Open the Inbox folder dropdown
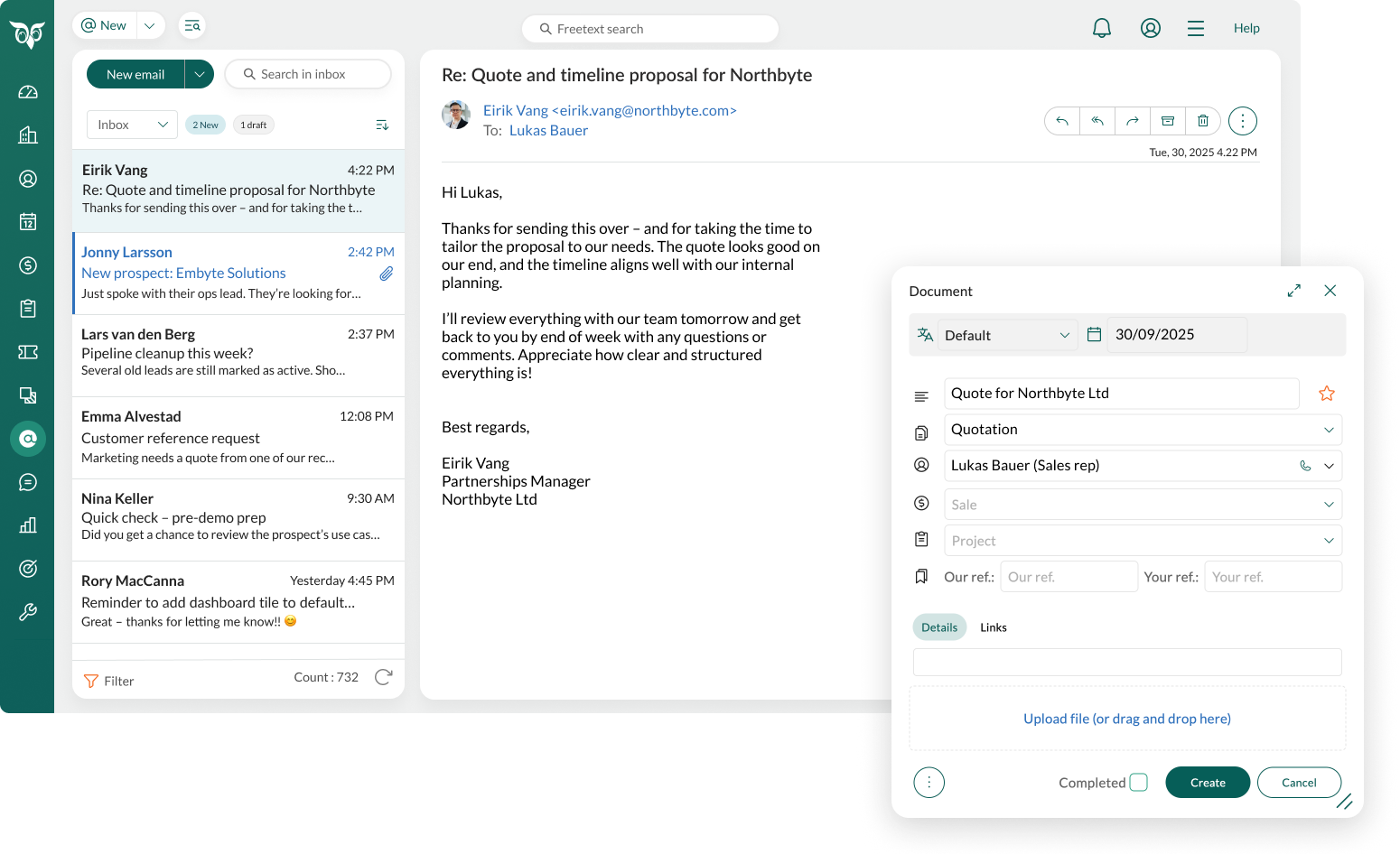Image resolution: width=1400 pixels, height=854 pixels. pyautogui.click(x=132, y=125)
